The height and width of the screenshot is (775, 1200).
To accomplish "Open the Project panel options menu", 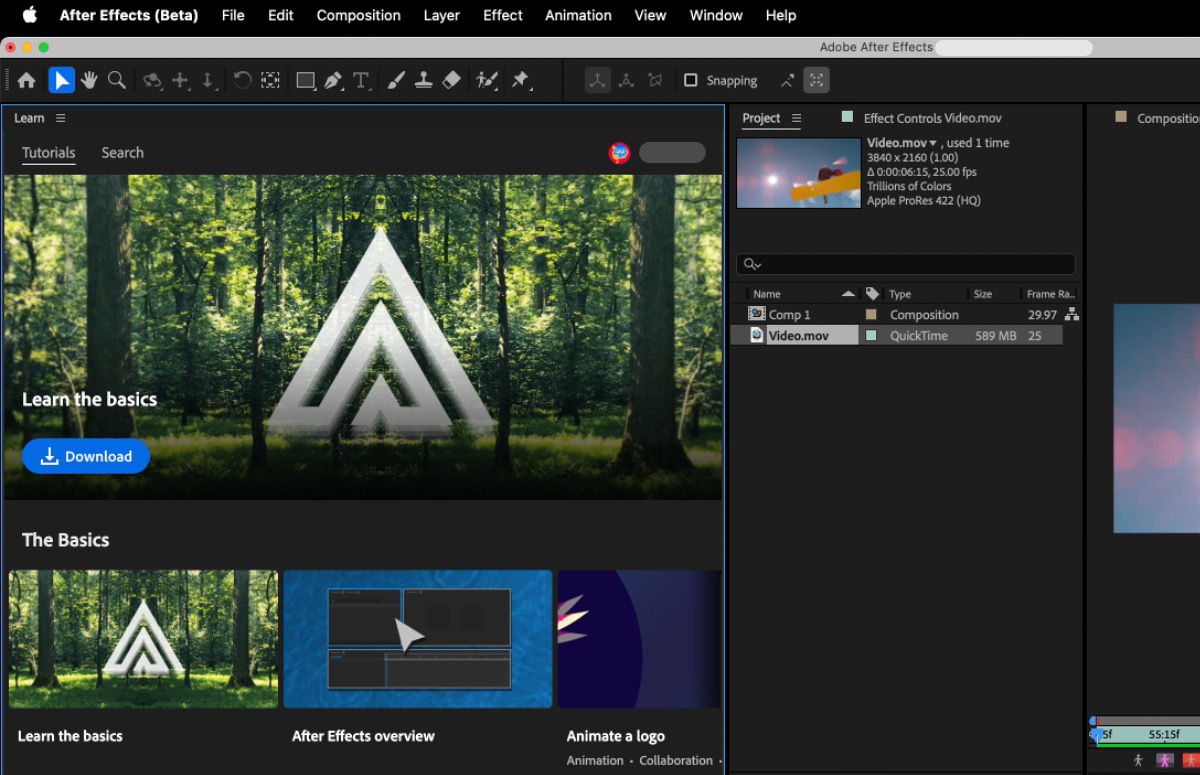I will tap(797, 118).
